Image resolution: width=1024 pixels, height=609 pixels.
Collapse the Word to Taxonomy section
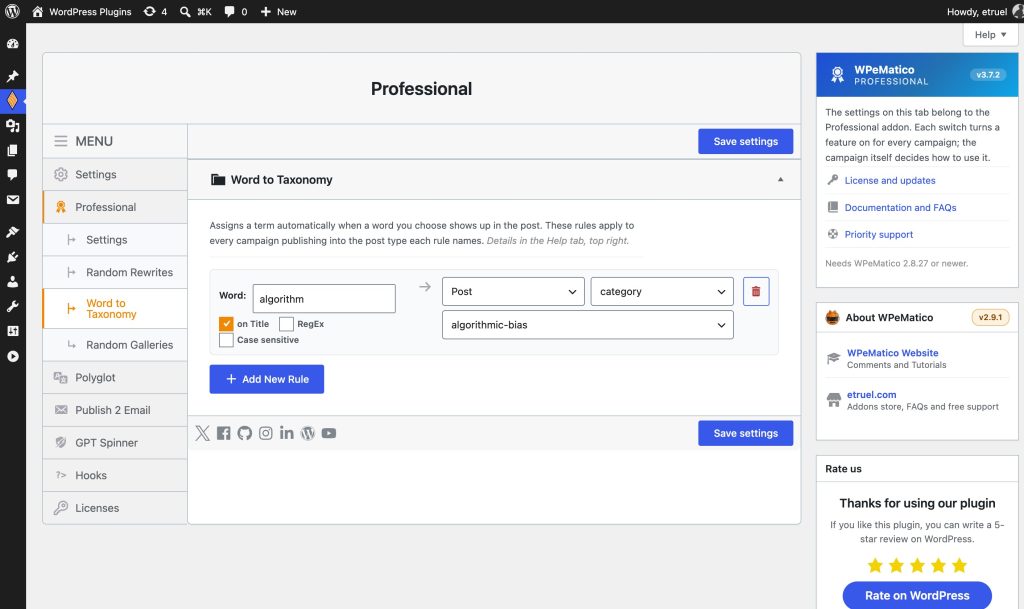[x=780, y=180]
